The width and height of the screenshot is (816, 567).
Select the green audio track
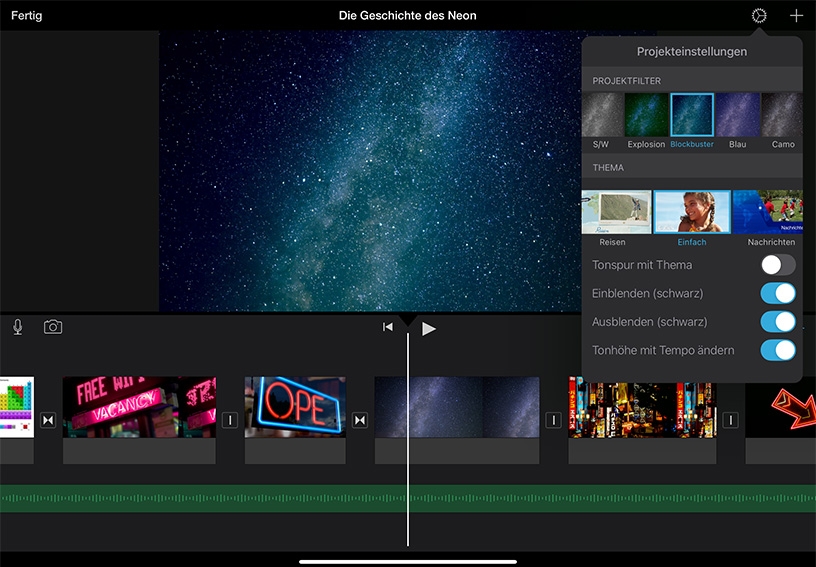(x=408, y=498)
